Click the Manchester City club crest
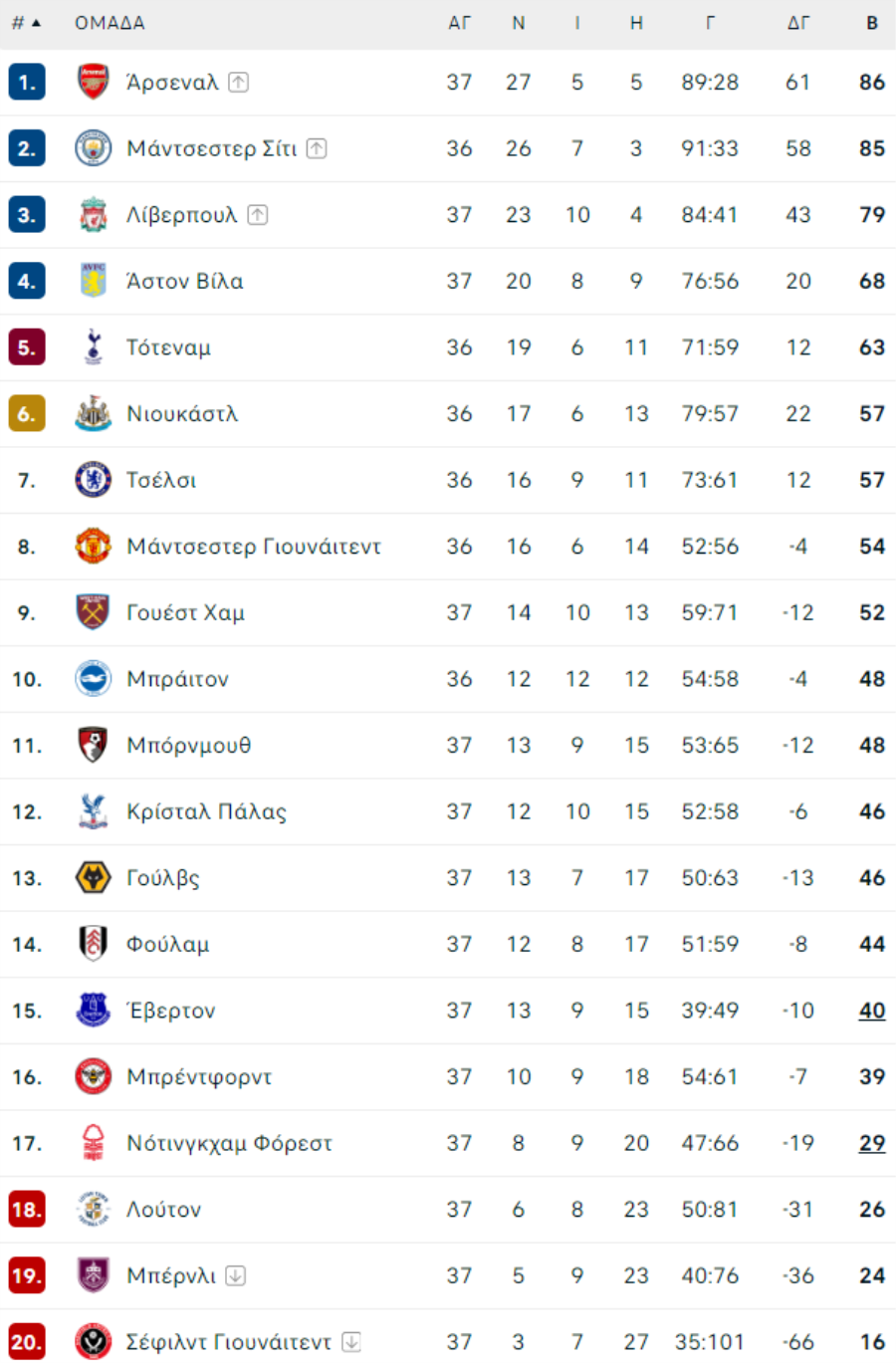The width and height of the screenshot is (896, 1363). point(93,148)
